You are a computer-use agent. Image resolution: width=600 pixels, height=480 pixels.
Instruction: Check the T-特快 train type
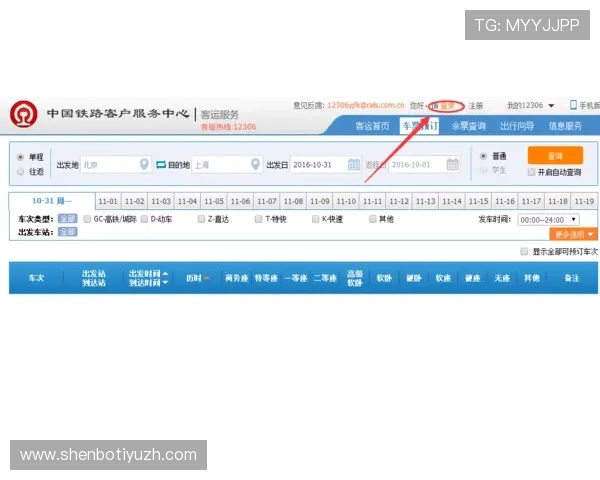258,219
